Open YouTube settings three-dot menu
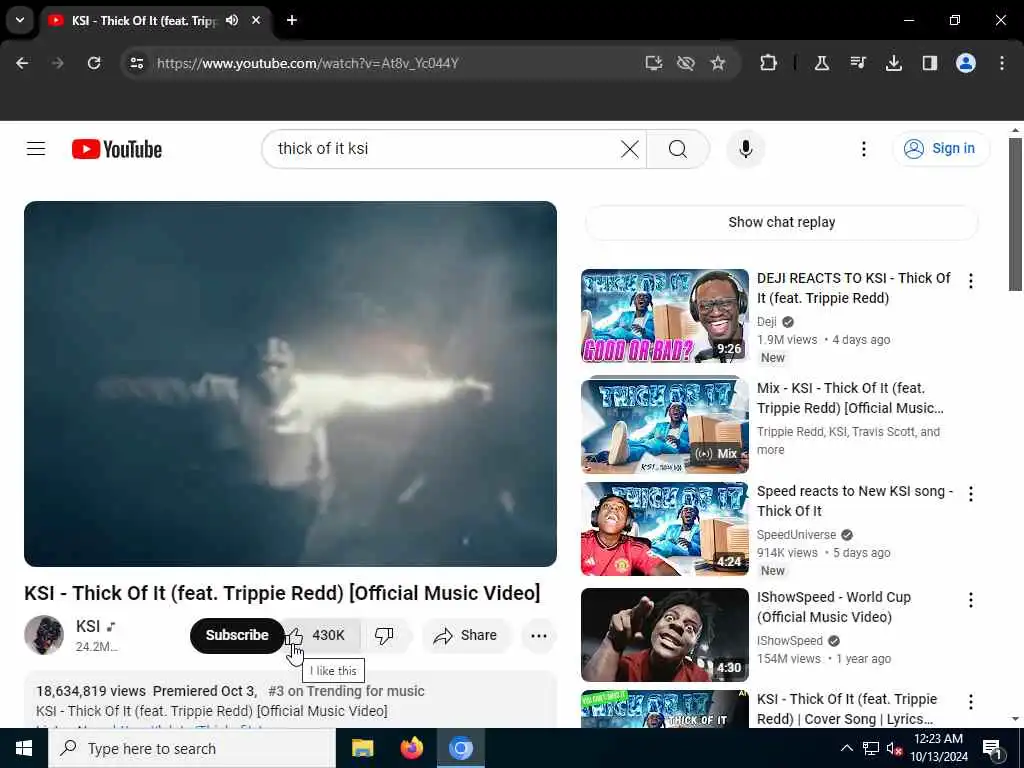 click(863, 149)
